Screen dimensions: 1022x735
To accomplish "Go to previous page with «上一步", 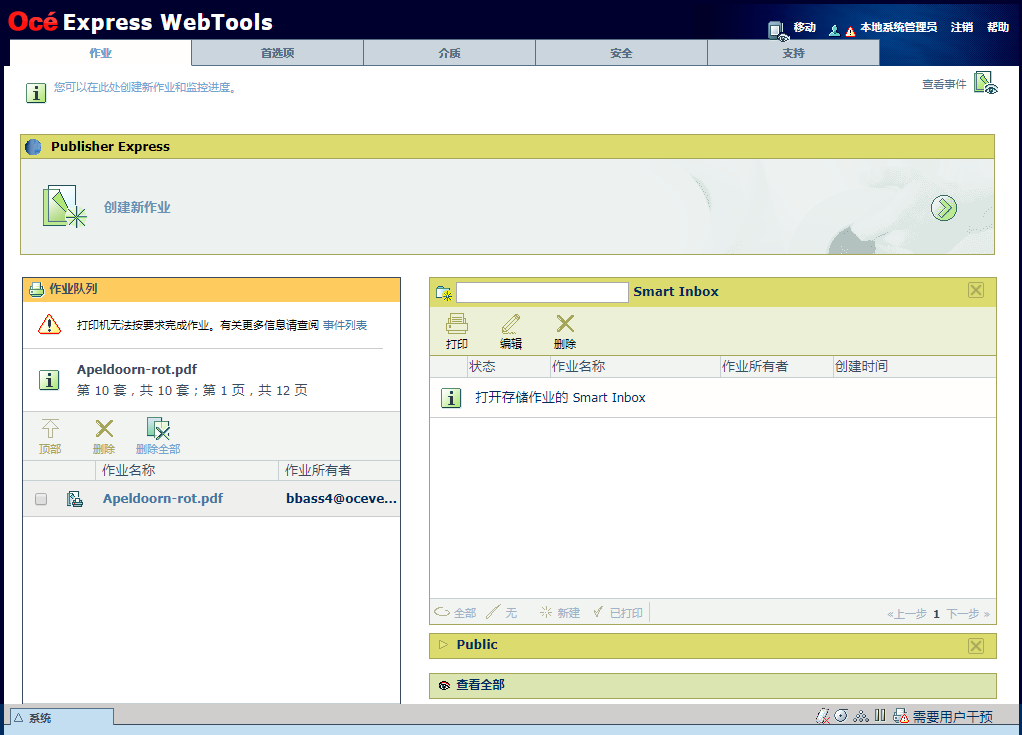I will click(907, 614).
